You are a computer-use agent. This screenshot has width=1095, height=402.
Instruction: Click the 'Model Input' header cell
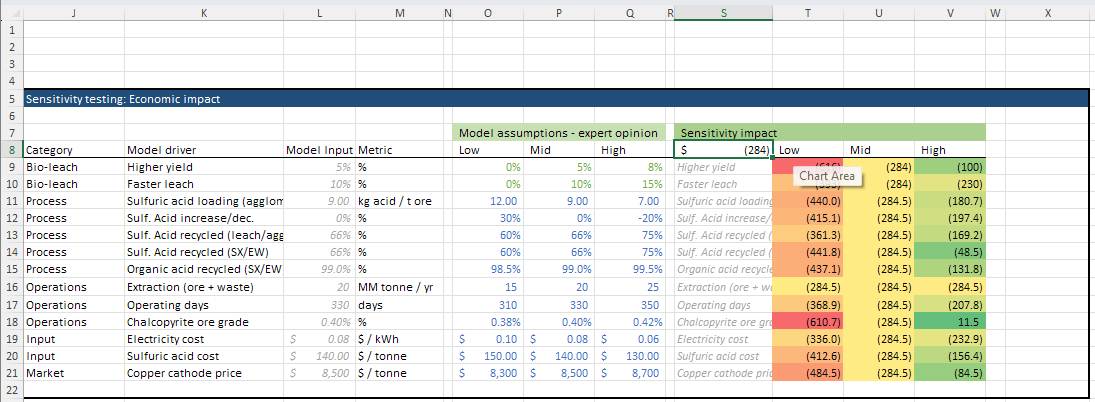(x=319, y=149)
